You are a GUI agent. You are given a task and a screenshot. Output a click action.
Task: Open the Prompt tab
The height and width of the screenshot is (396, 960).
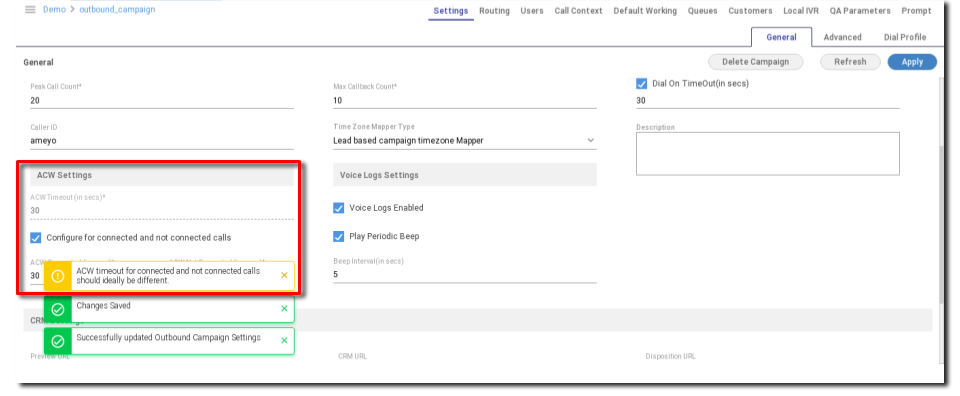[x=916, y=11]
